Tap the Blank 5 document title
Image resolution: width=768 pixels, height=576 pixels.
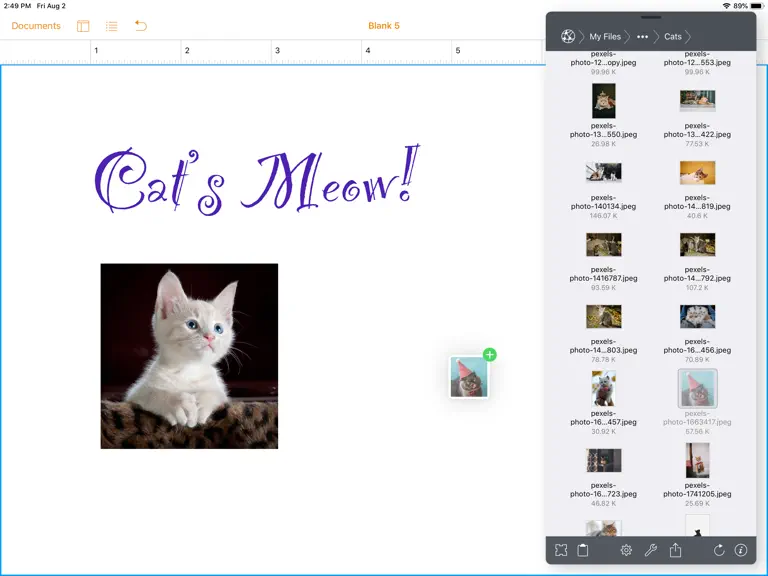pyautogui.click(x=384, y=26)
